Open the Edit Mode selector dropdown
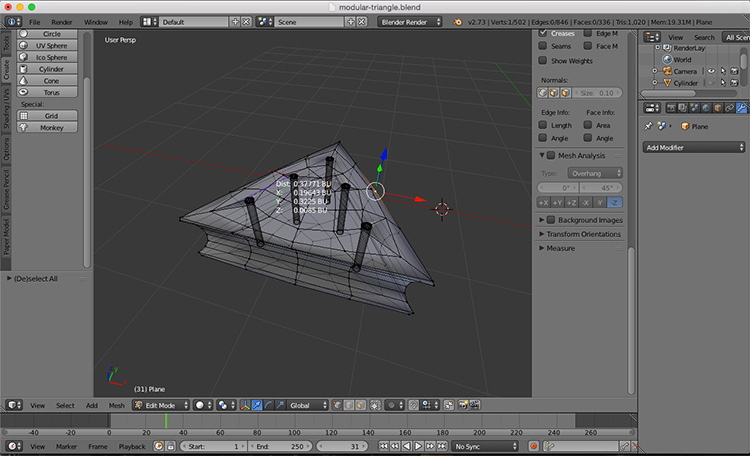 160,405
